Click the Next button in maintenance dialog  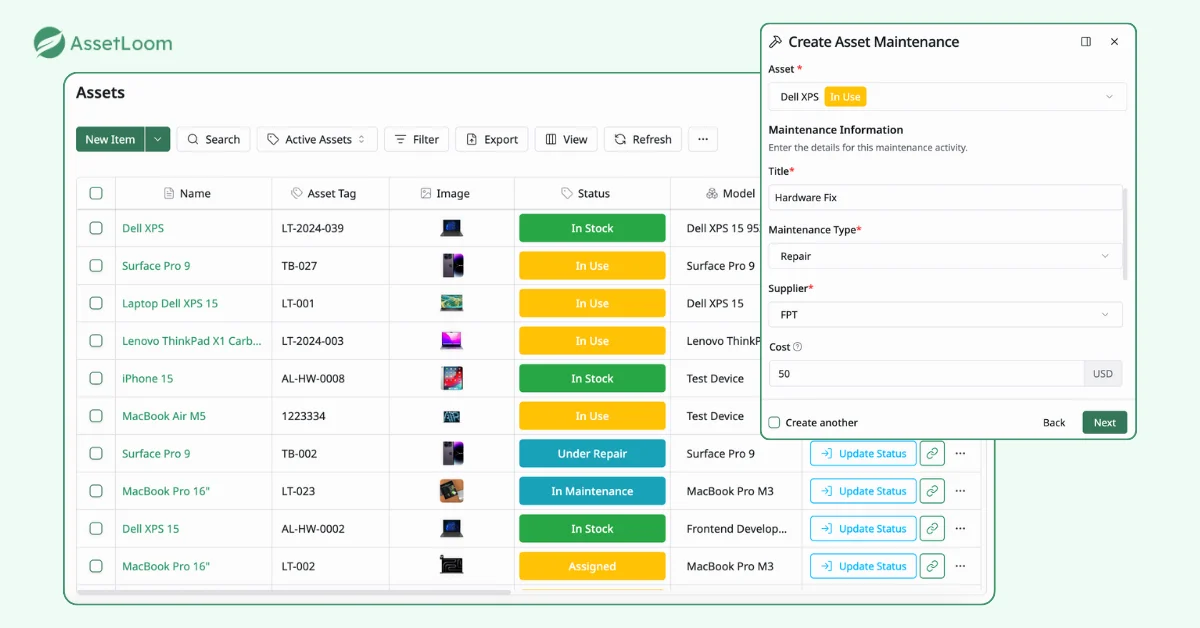pos(1105,422)
